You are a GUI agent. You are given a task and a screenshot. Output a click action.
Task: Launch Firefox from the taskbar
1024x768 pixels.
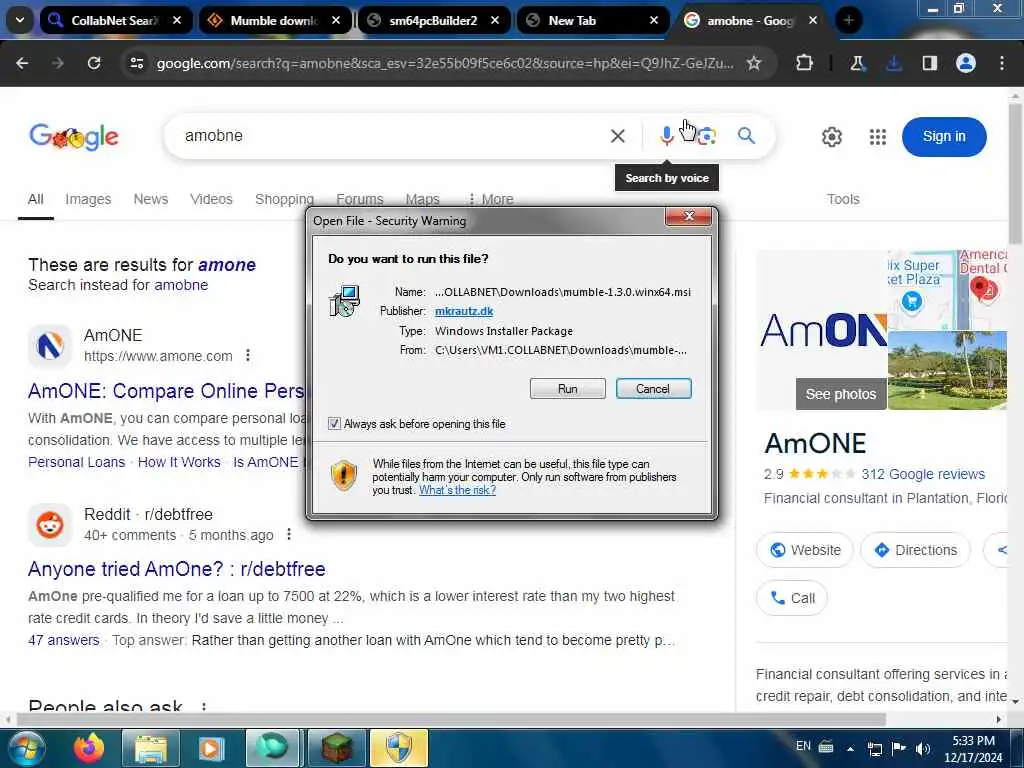point(88,748)
